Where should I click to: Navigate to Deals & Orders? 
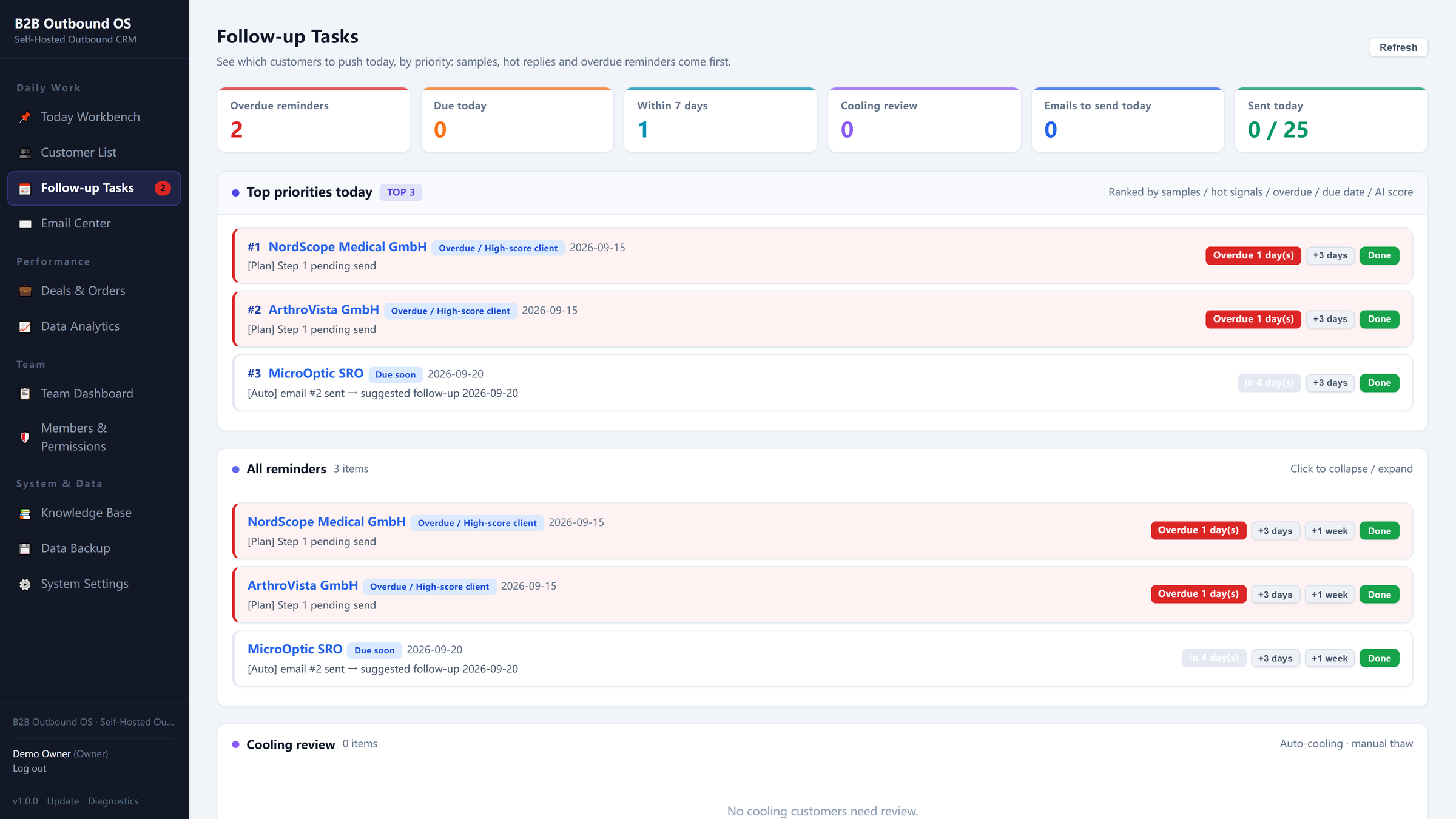click(x=94, y=291)
